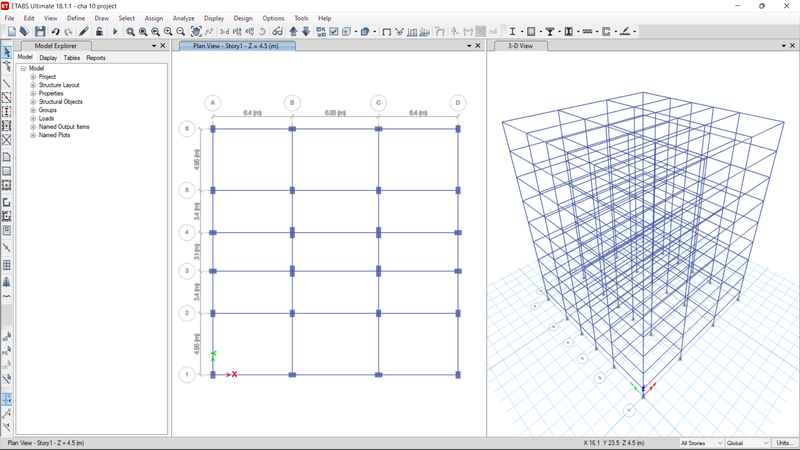Viewport: 800px width, 450px height.
Task: Open the Define menu
Action: (x=76, y=18)
